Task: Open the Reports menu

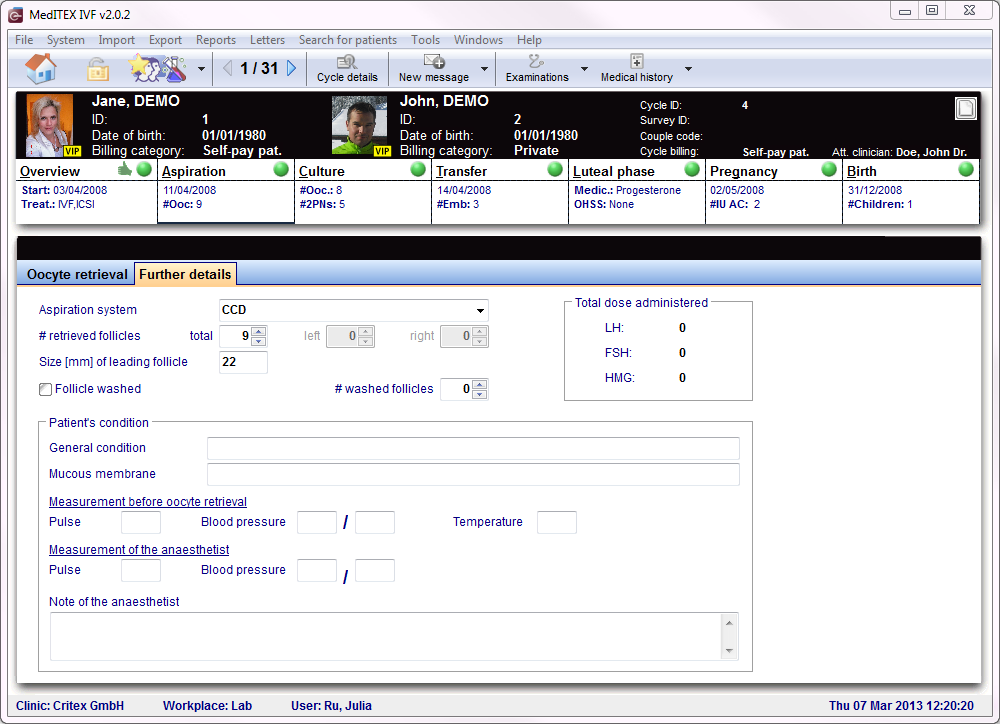Action: point(216,40)
